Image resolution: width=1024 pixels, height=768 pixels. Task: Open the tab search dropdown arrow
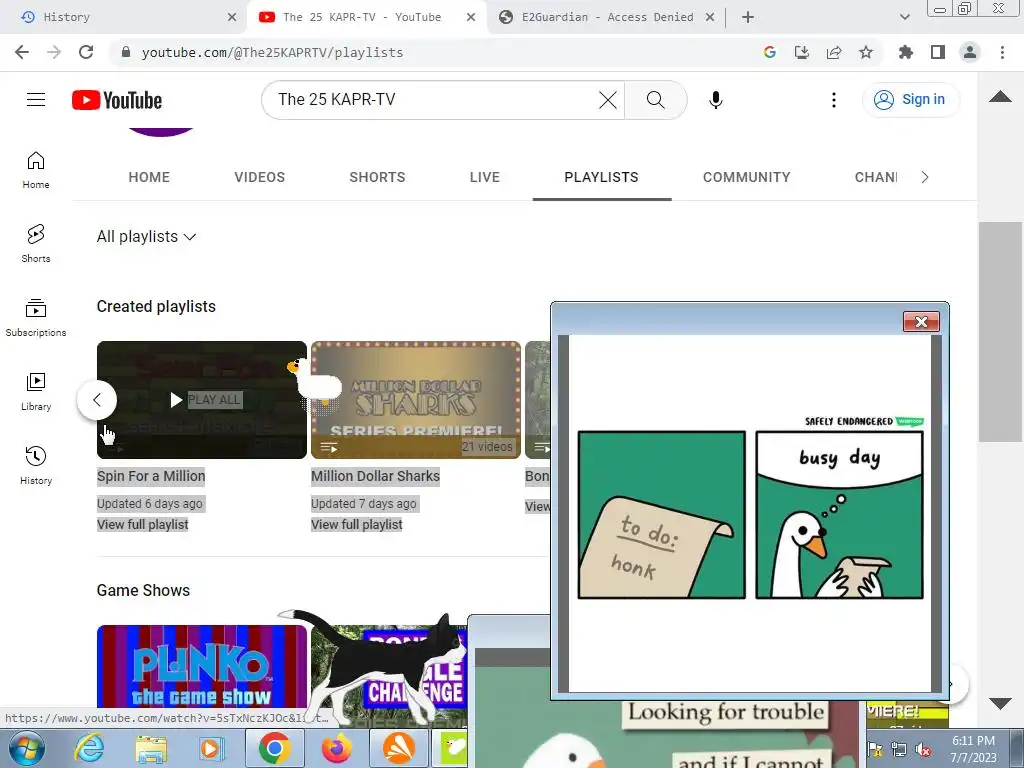pos(904,17)
